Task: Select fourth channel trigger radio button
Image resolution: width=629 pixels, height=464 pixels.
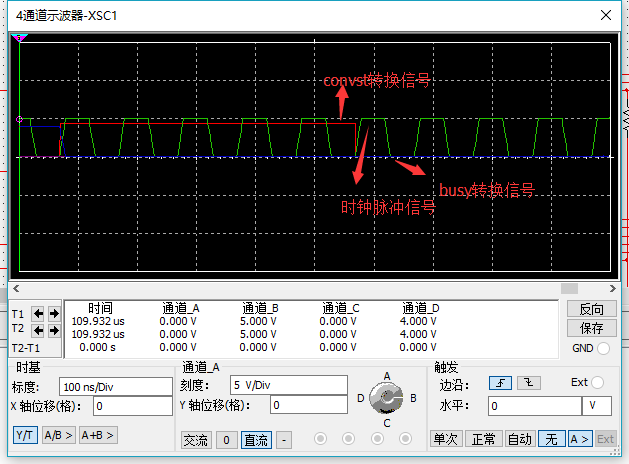Action: coord(405,439)
